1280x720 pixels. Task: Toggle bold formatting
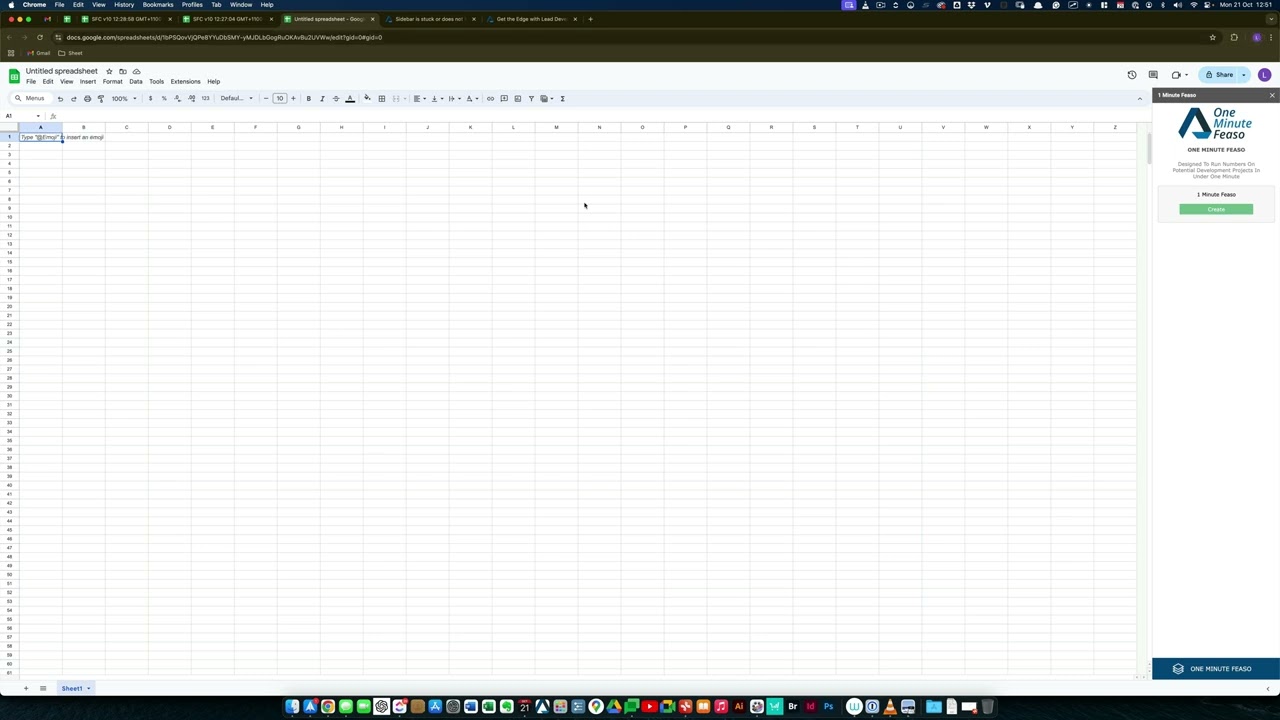click(x=308, y=98)
